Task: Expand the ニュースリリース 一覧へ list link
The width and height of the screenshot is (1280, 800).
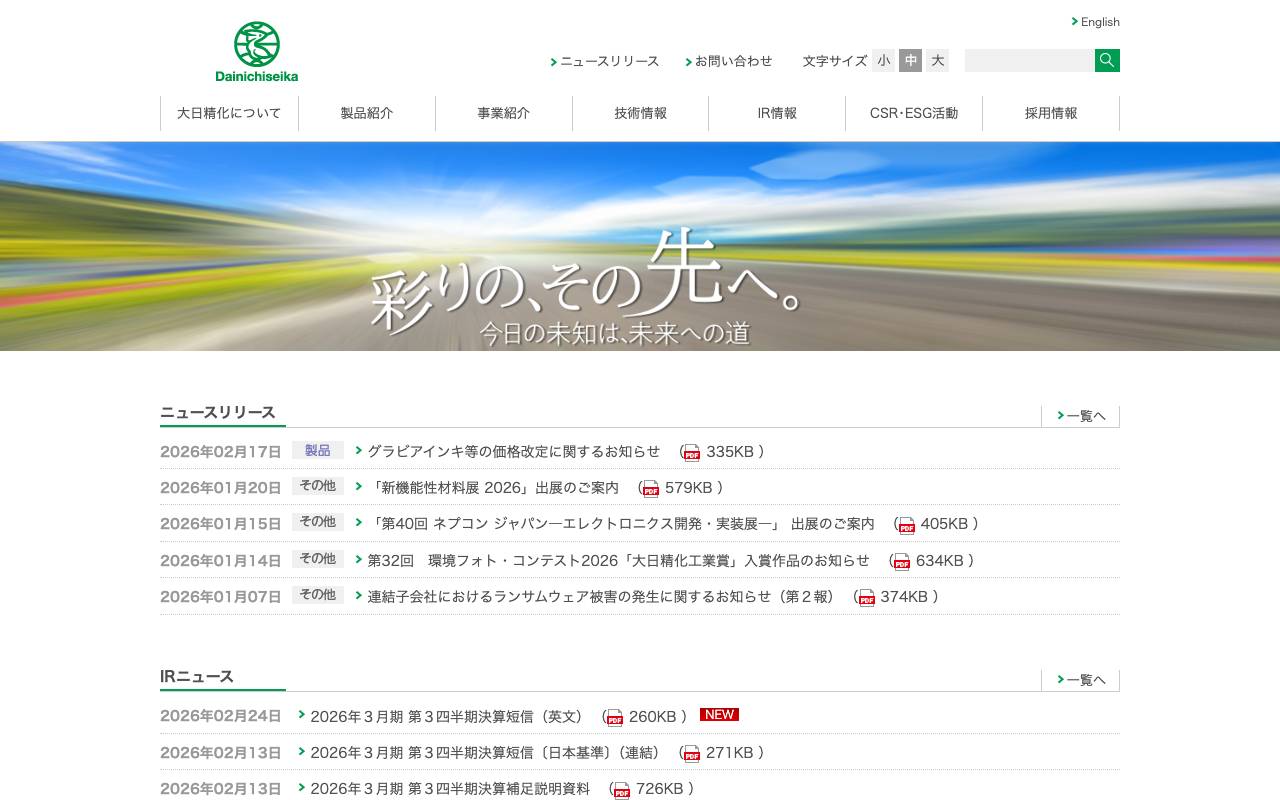Action: click(1083, 415)
